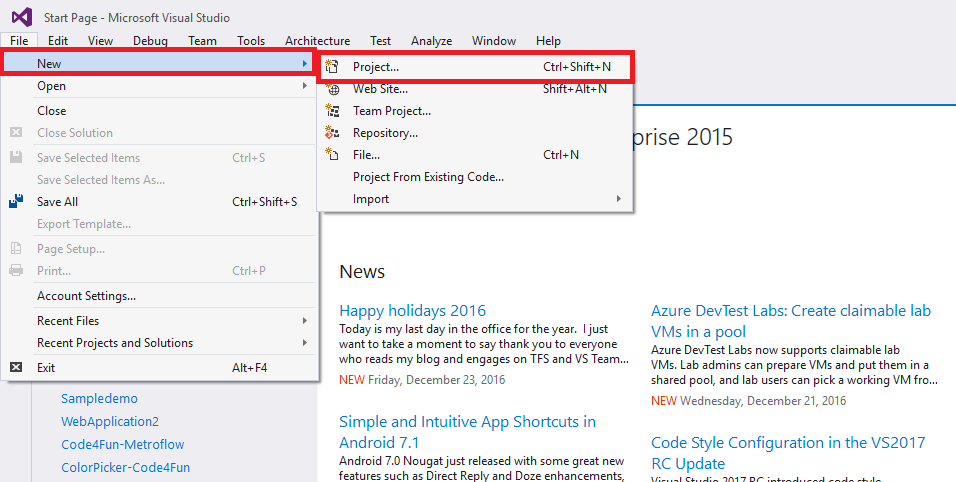Open the File menu
Viewport: 956px width, 482px height.
pyautogui.click(x=19, y=41)
